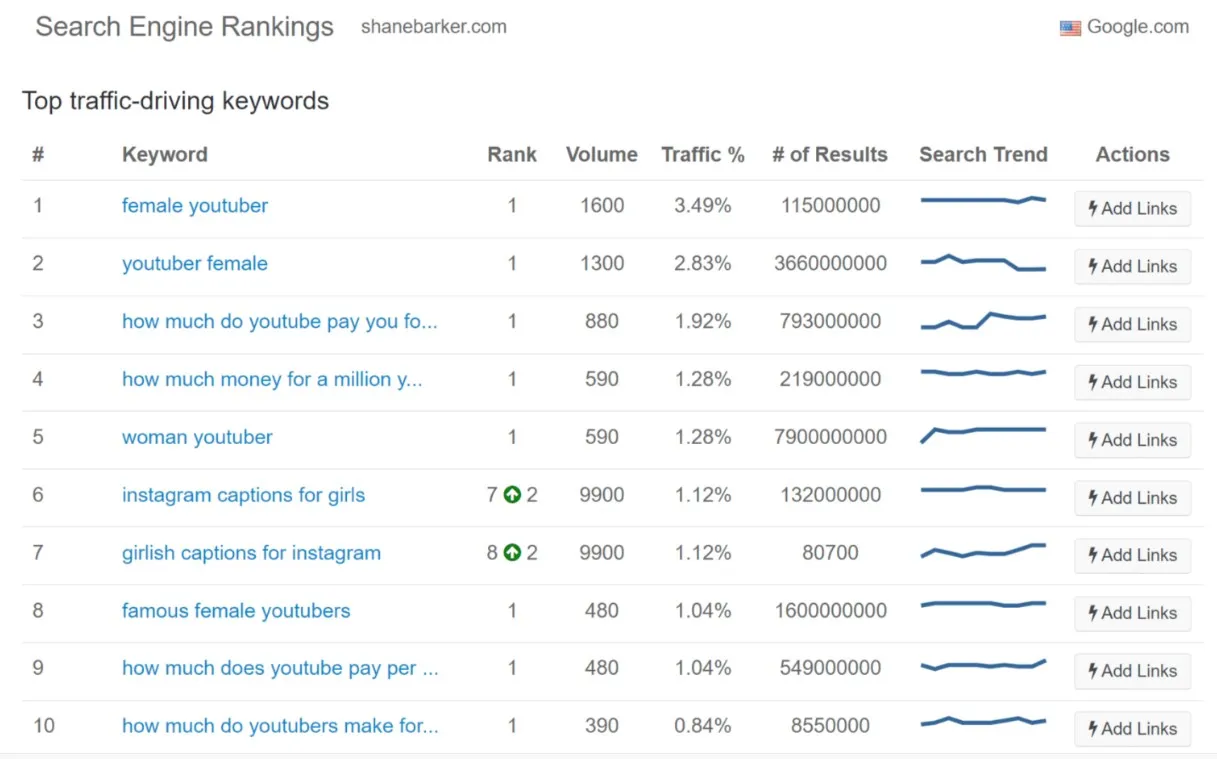Add links for 'how much money for a million y...'
1217x759 pixels.
click(1132, 383)
